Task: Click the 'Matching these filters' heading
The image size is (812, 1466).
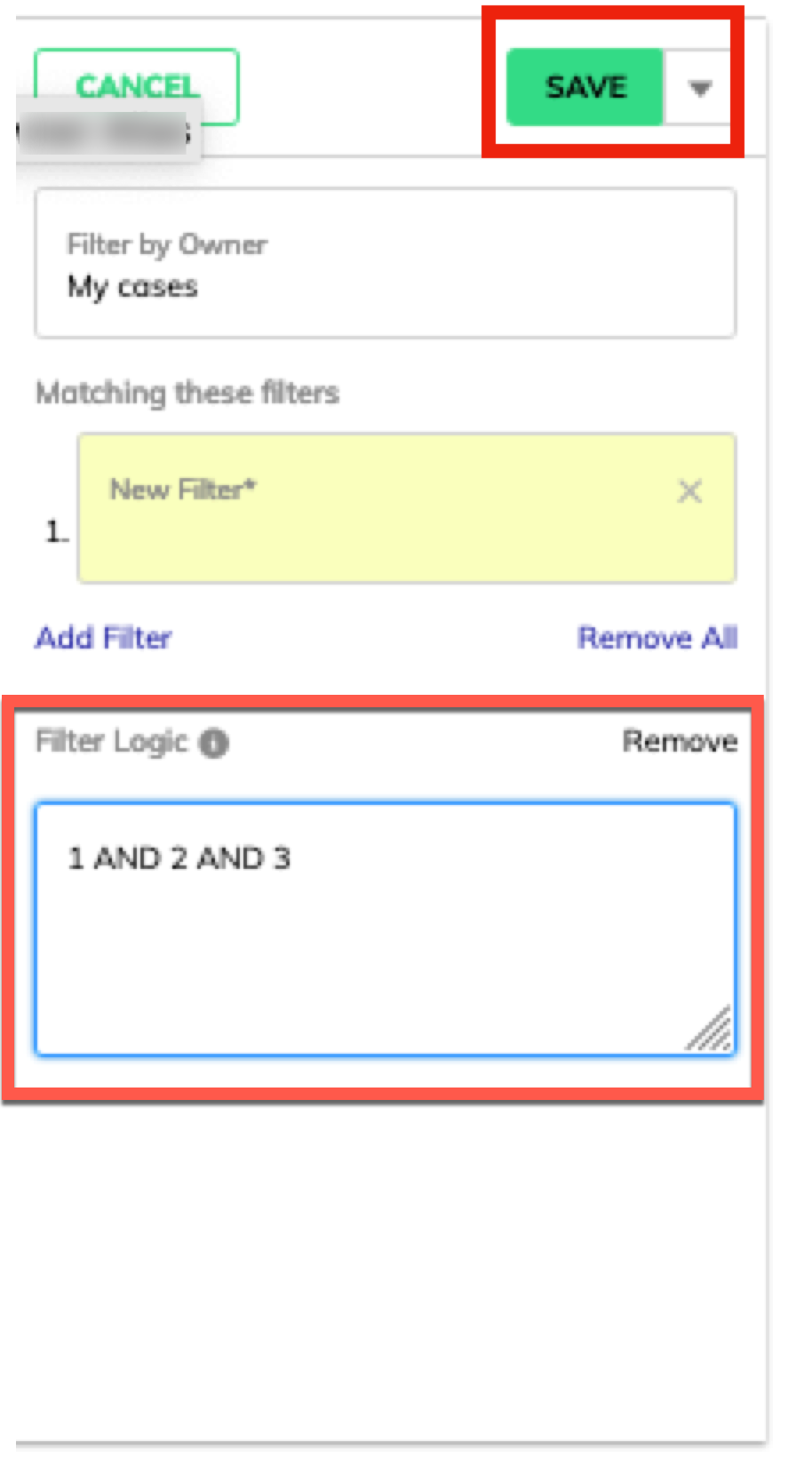Action: click(x=187, y=393)
